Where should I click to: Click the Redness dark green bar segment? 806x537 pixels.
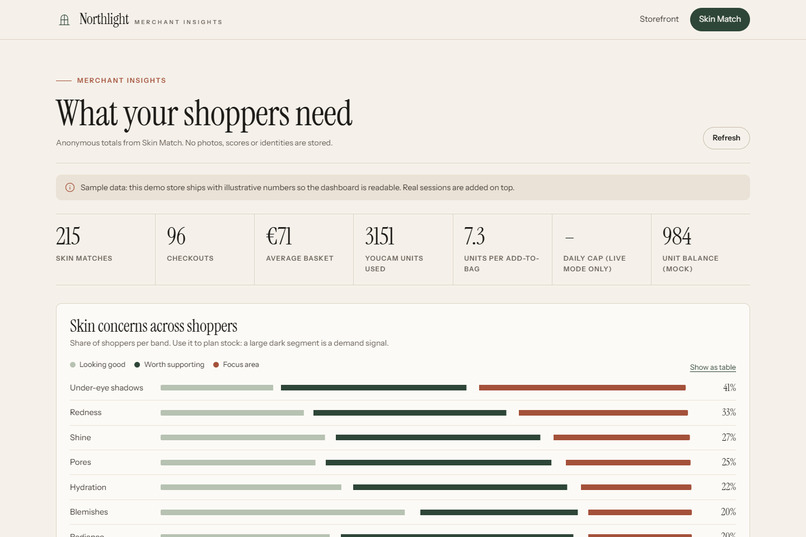point(410,413)
